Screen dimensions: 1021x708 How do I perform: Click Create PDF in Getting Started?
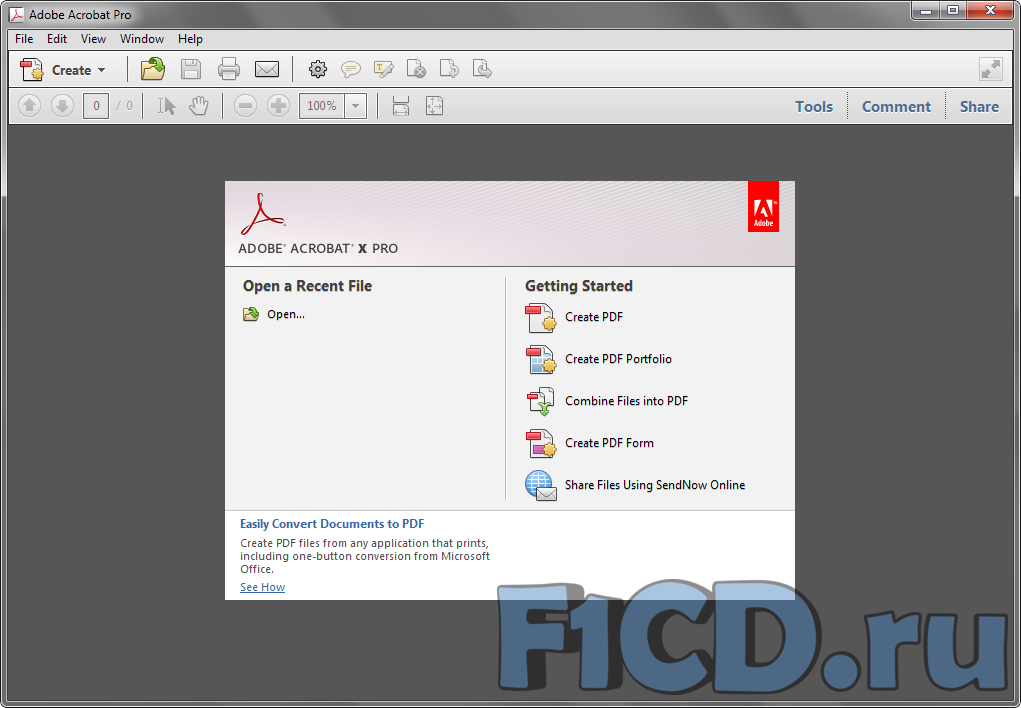point(594,317)
